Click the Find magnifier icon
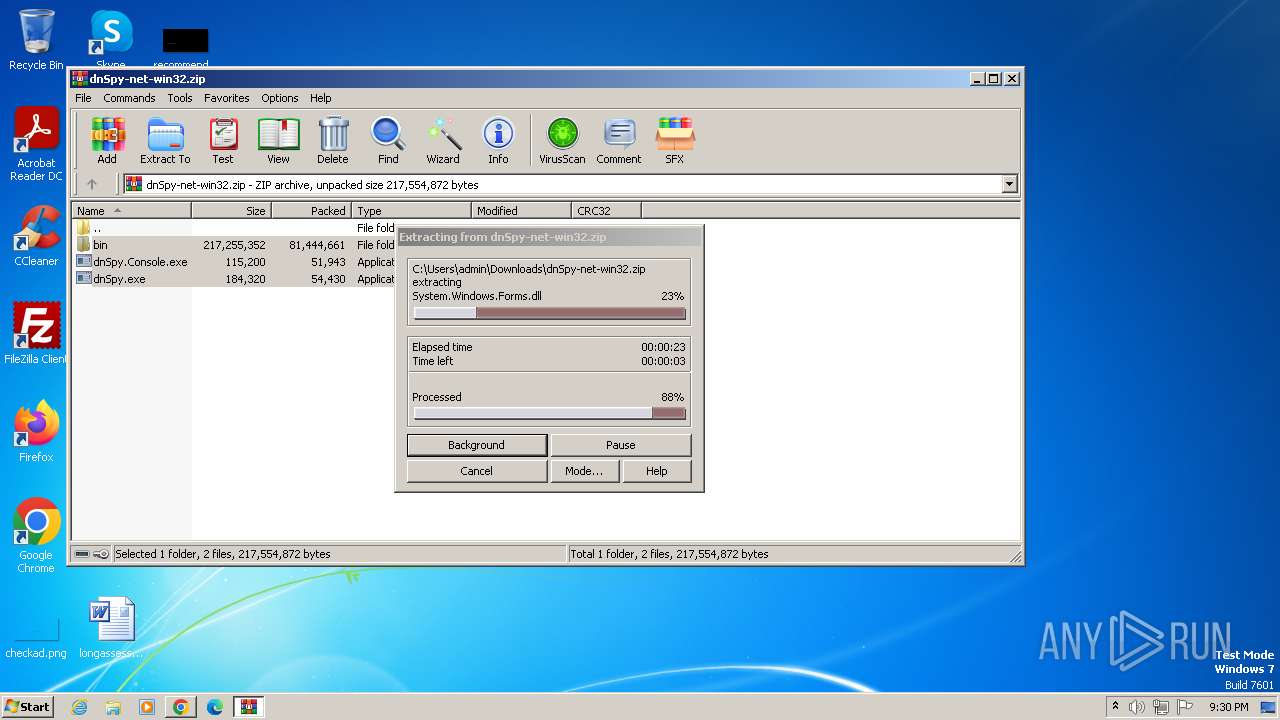 (388, 140)
